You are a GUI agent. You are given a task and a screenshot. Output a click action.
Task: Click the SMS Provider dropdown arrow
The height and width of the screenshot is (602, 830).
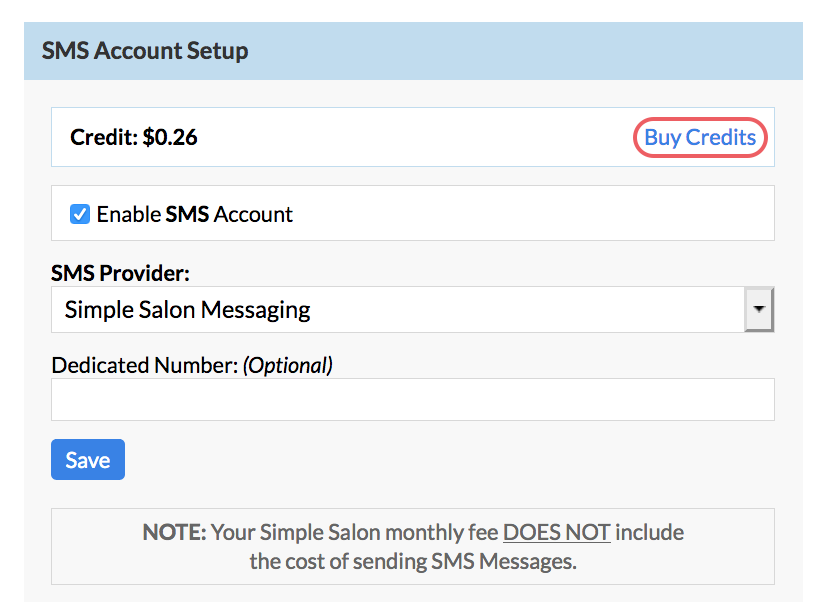click(x=760, y=310)
